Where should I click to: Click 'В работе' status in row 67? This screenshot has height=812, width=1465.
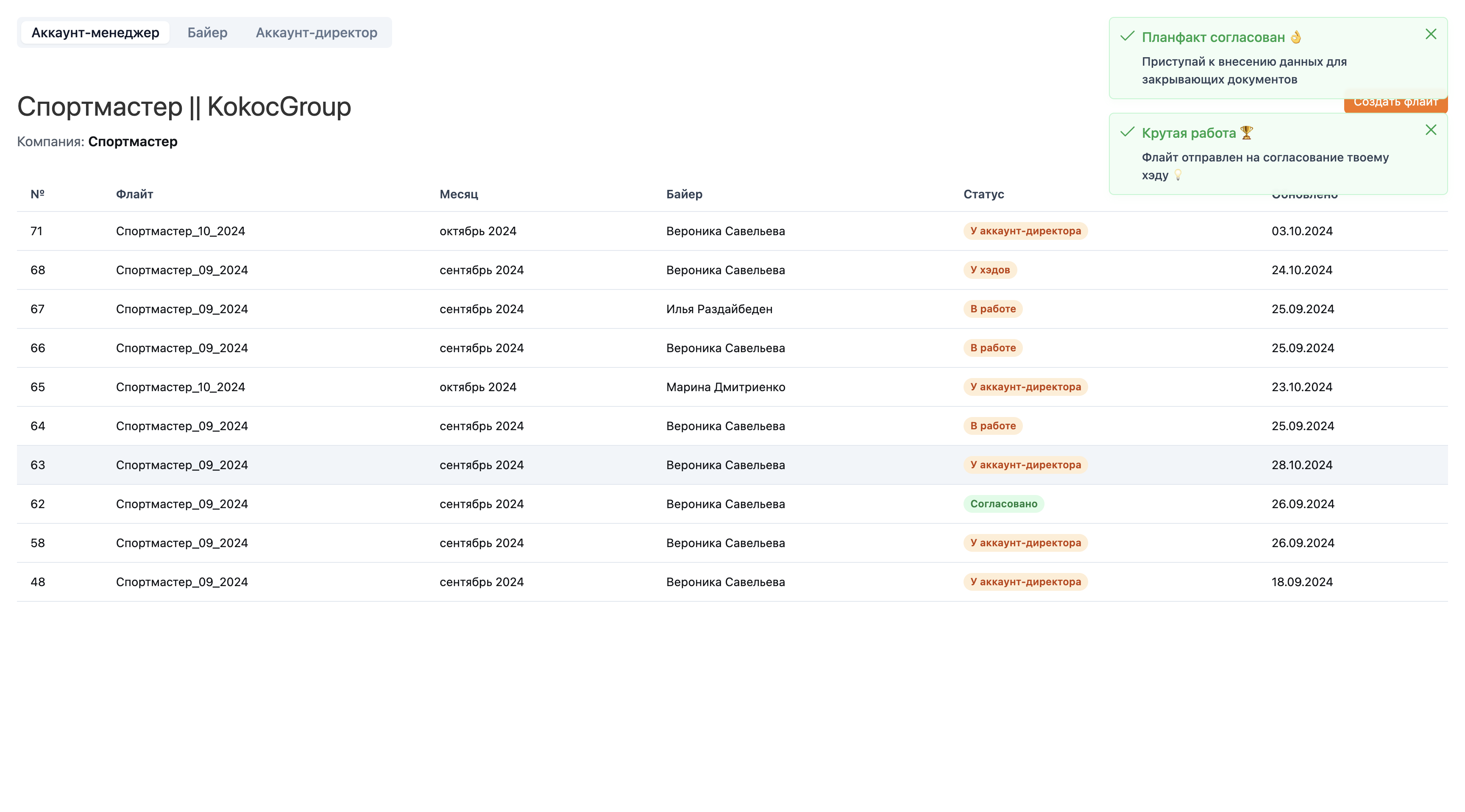click(x=992, y=308)
